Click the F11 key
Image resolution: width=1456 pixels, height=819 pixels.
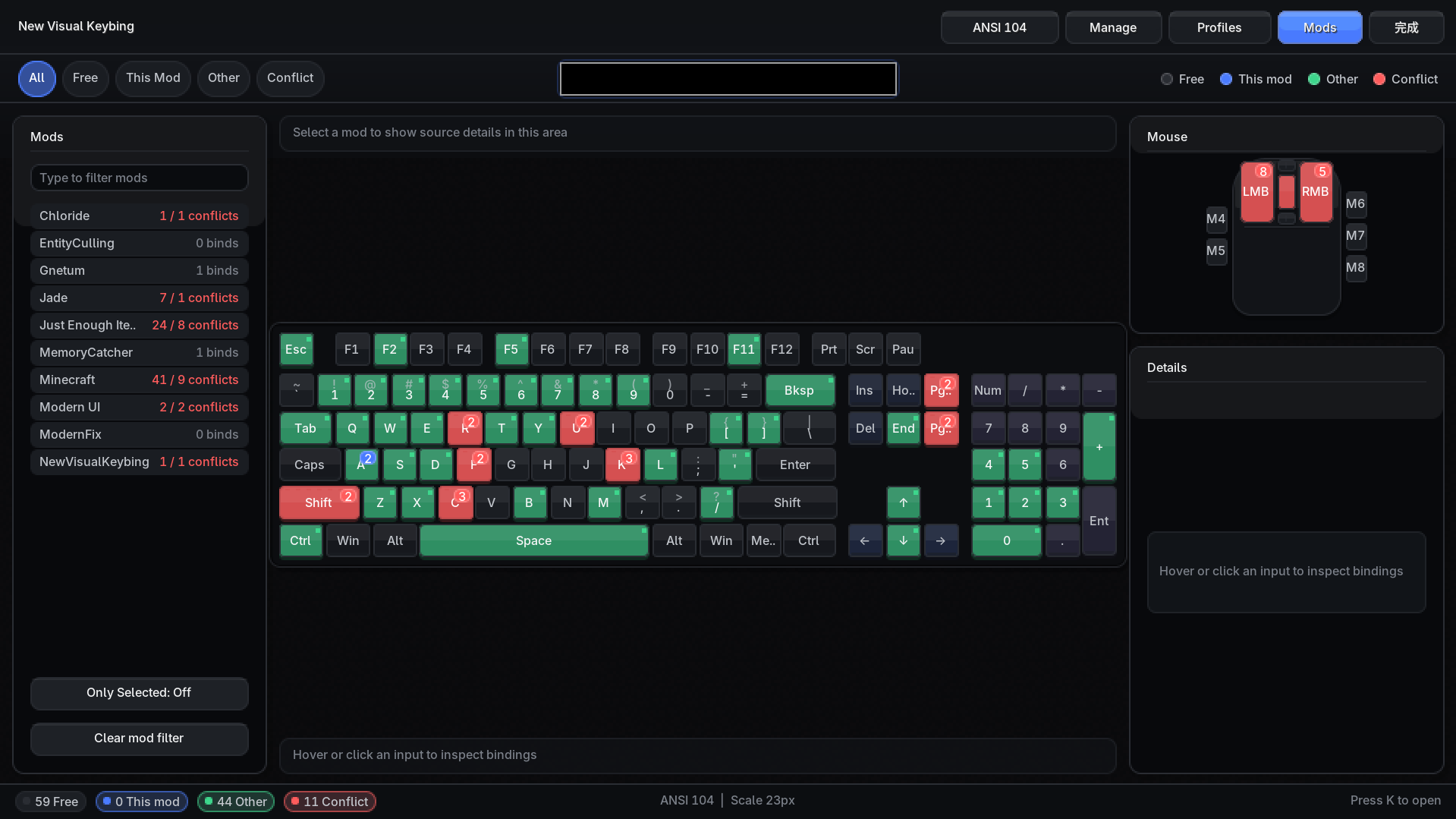(x=744, y=349)
